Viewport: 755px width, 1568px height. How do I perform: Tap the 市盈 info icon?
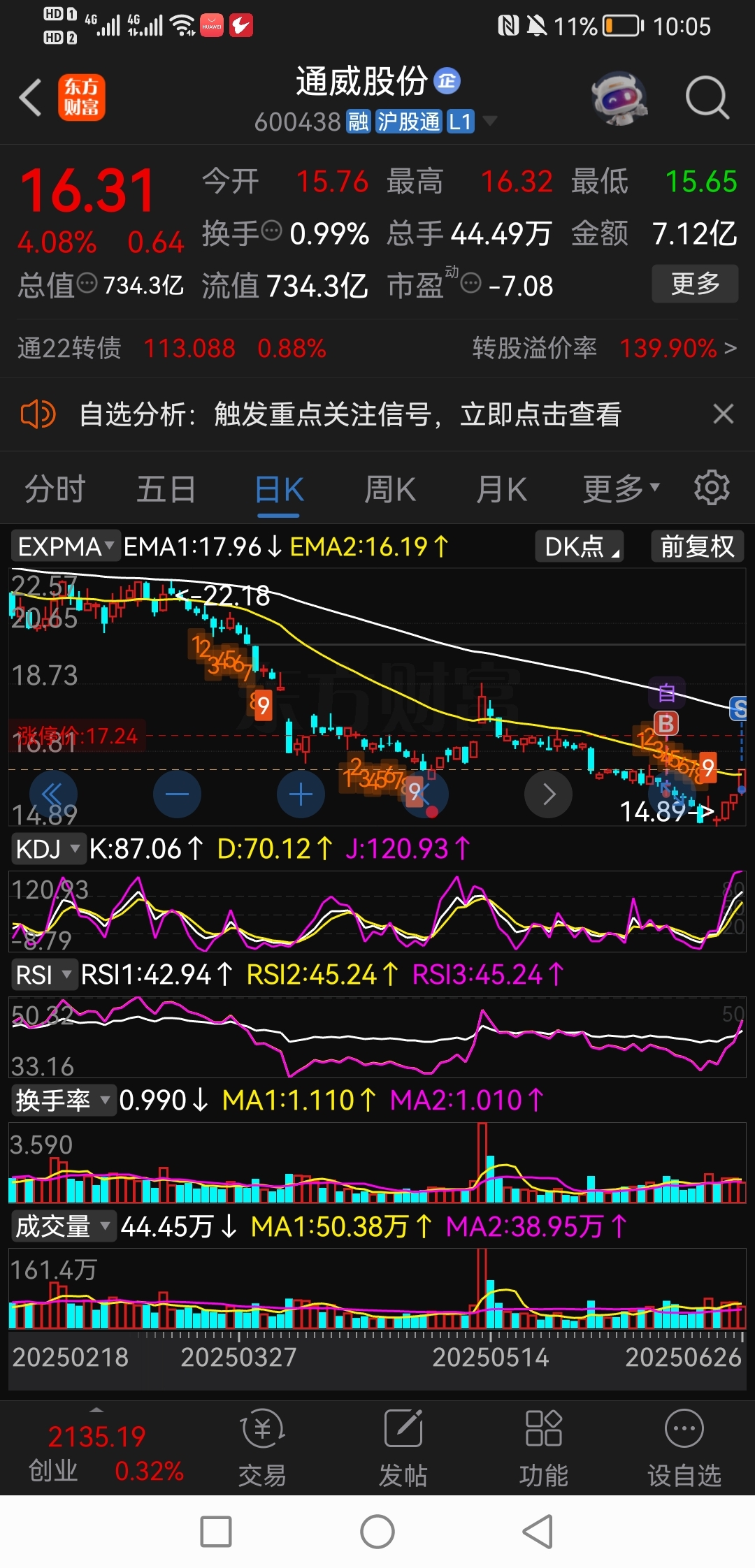471,284
